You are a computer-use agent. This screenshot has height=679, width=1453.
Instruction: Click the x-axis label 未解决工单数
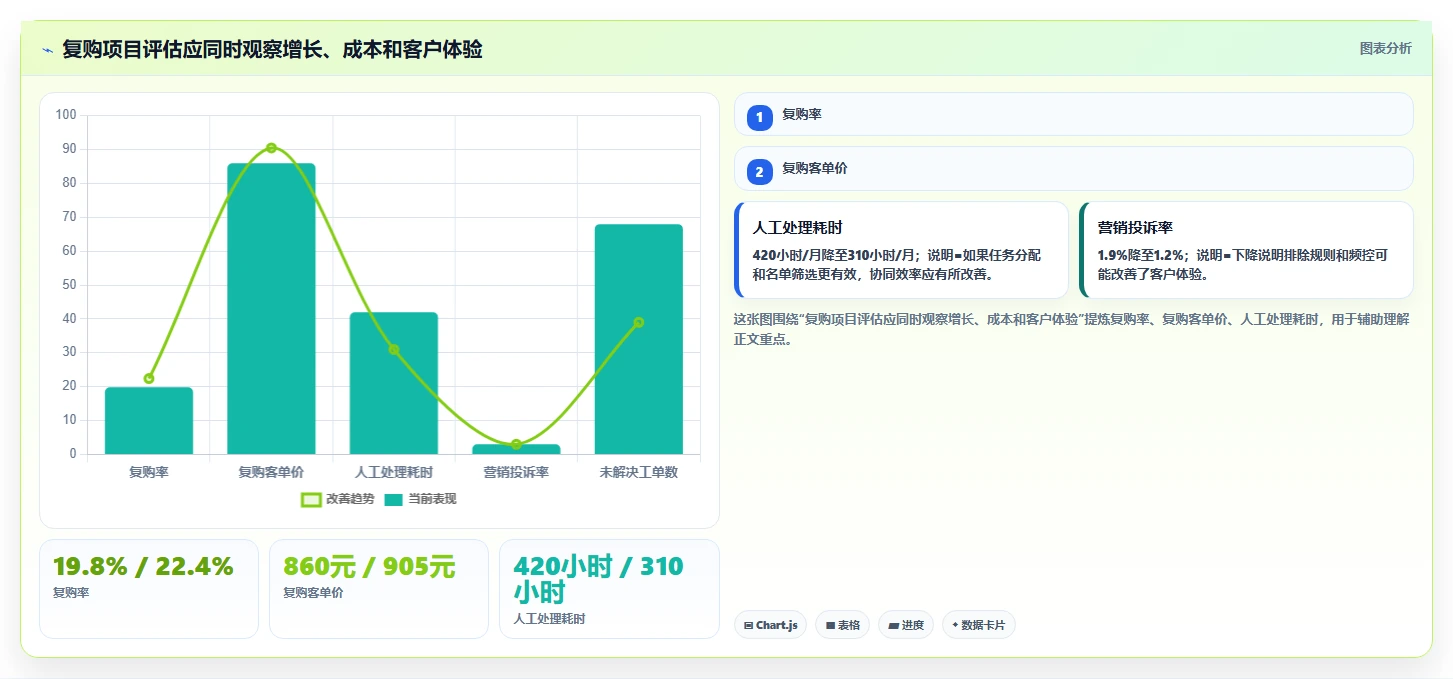pyautogui.click(x=638, y=472)
